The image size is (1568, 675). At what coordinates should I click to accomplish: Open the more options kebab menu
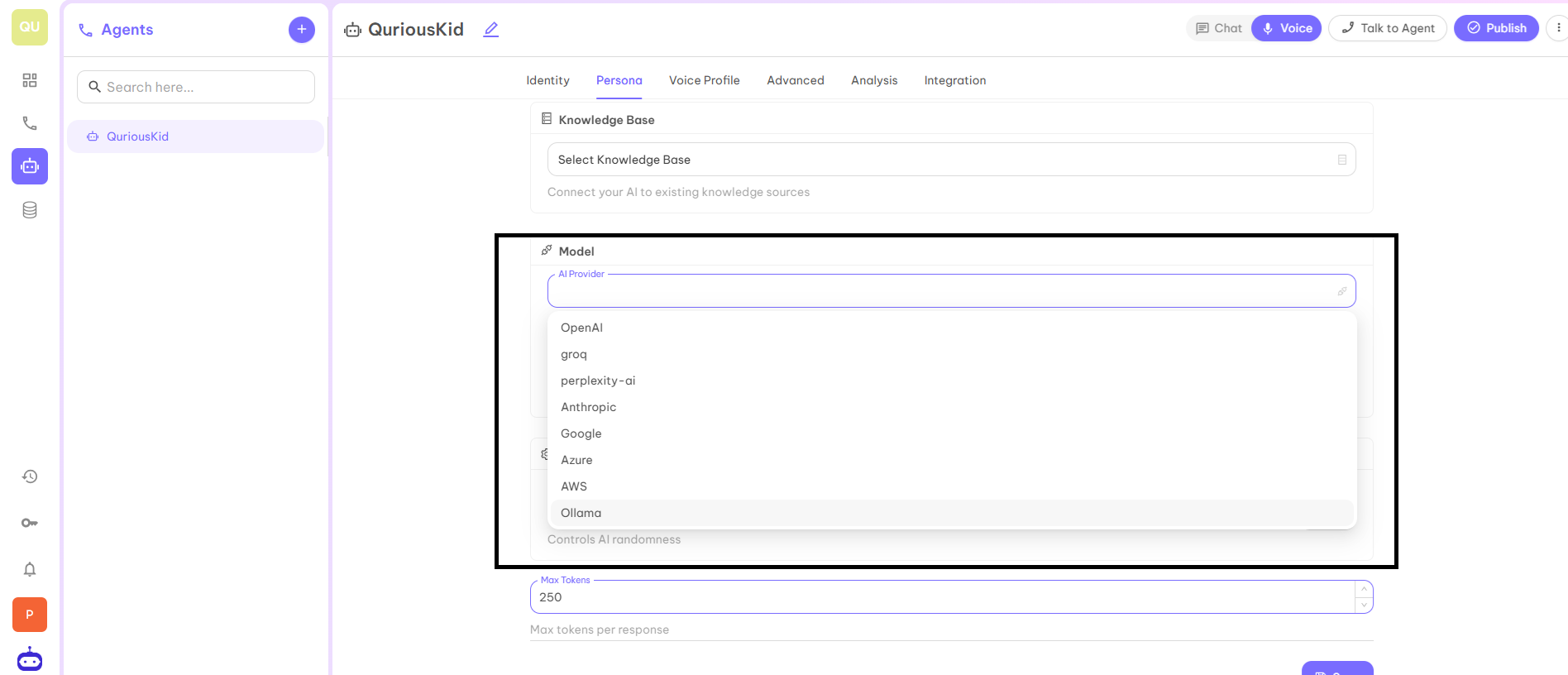1557,28
